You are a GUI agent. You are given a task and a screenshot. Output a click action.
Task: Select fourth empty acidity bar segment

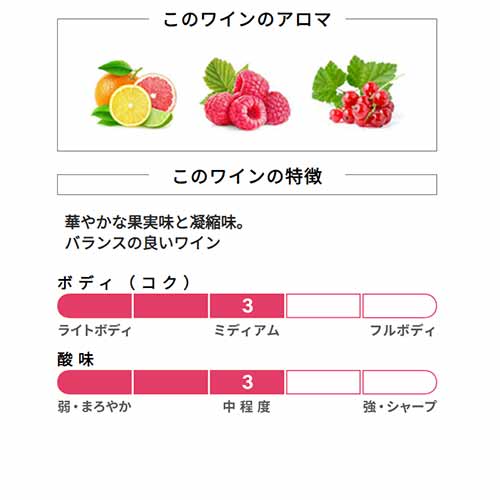point(323,382)
